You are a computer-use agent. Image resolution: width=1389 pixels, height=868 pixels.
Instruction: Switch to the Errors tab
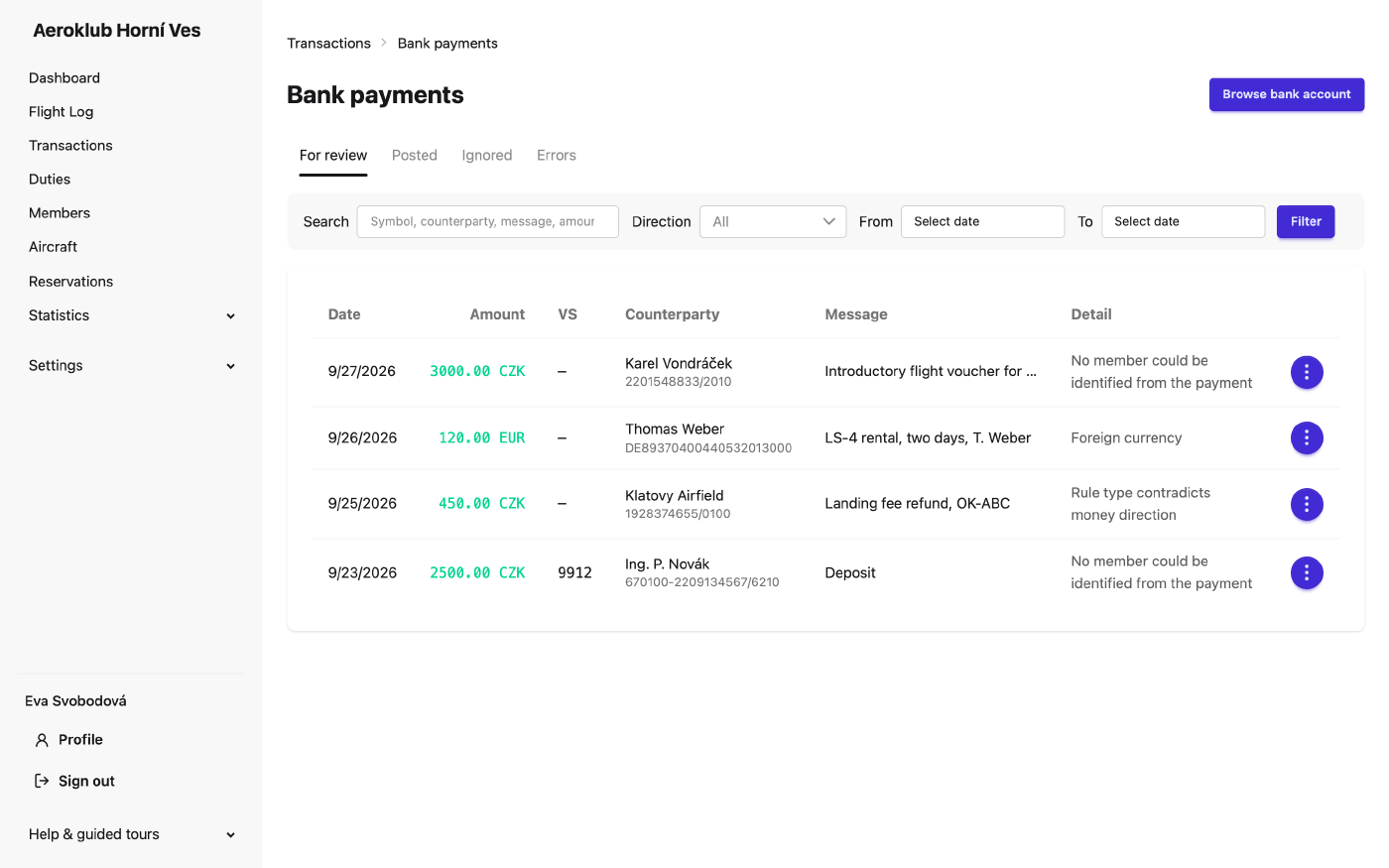pos(557,156)
